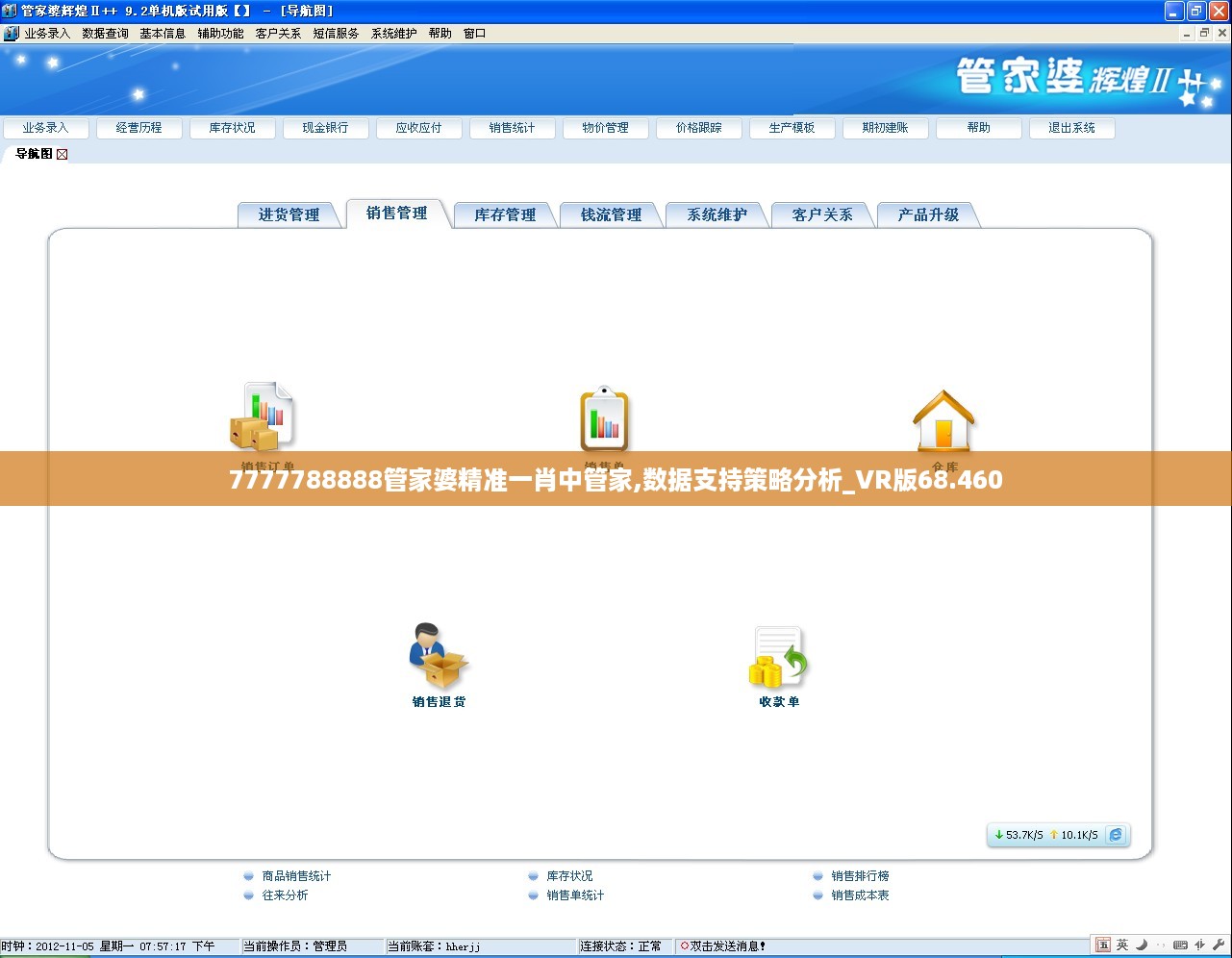
Task: Click the 经营历程 toolbar button
Action: [x=138, y=128]
